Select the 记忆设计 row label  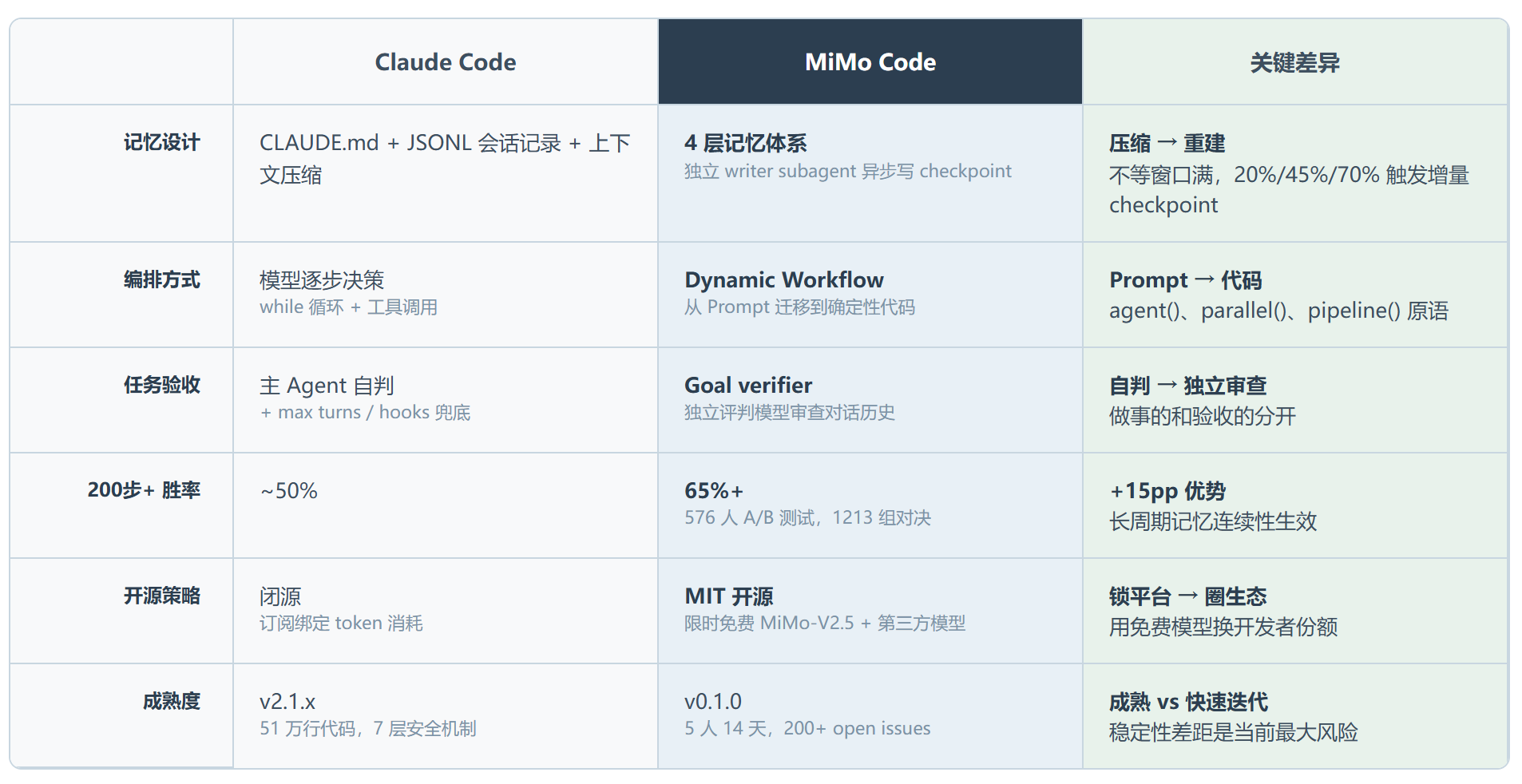[161, 143]
